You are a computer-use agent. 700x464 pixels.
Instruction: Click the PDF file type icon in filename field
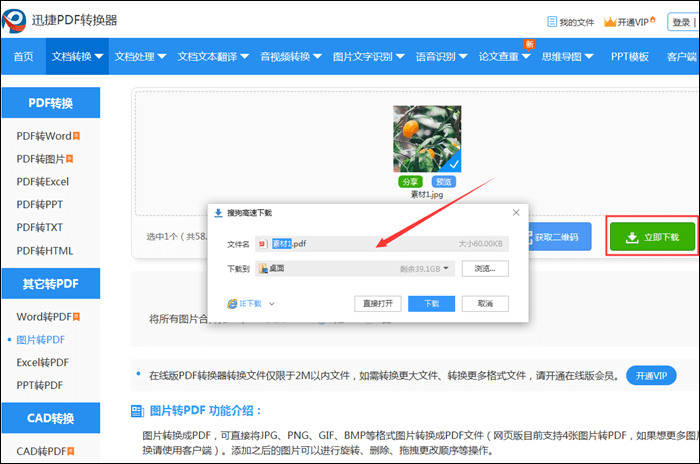click(x=262, y=244)
